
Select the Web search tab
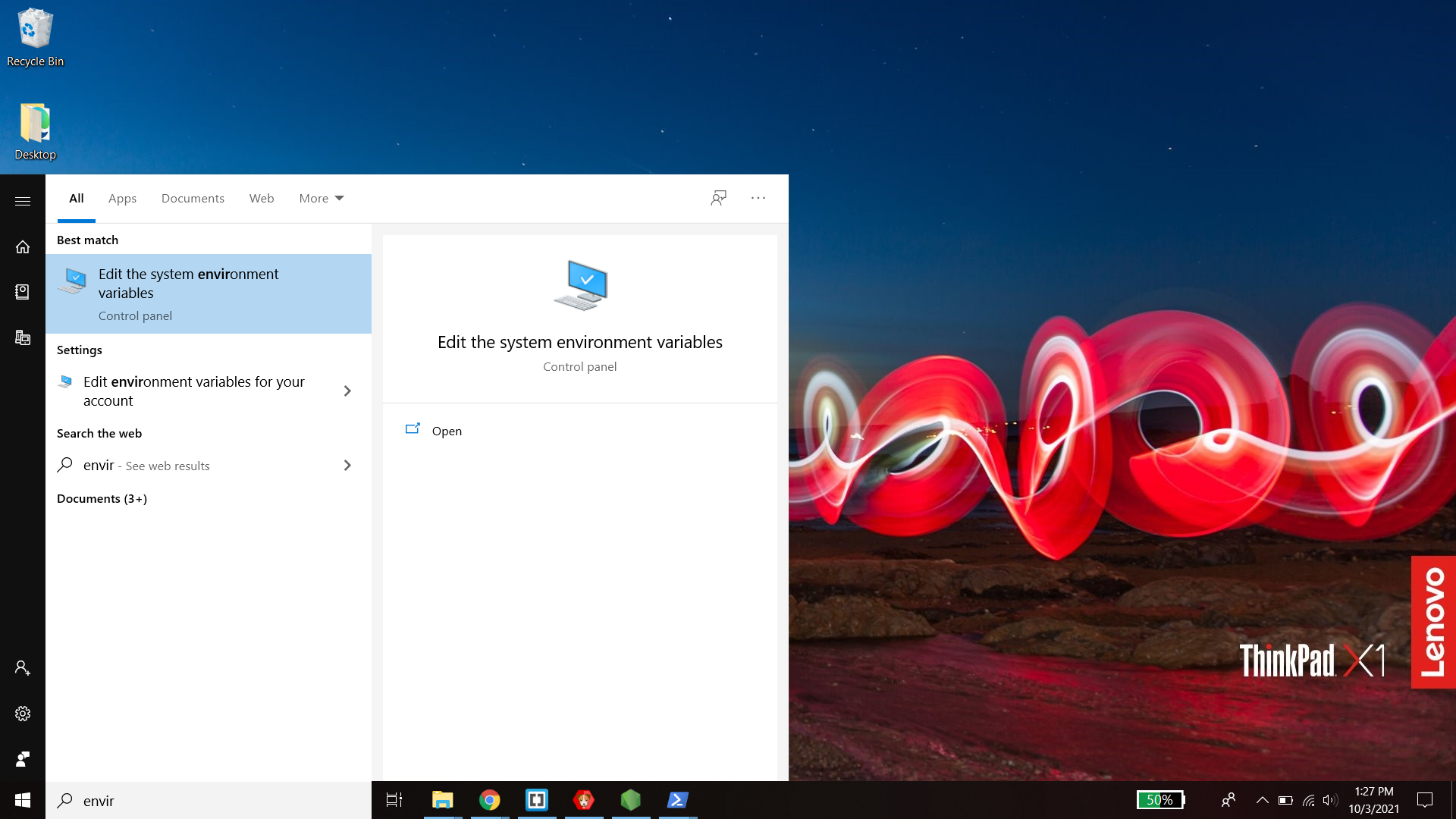click(x=262, y=198)
